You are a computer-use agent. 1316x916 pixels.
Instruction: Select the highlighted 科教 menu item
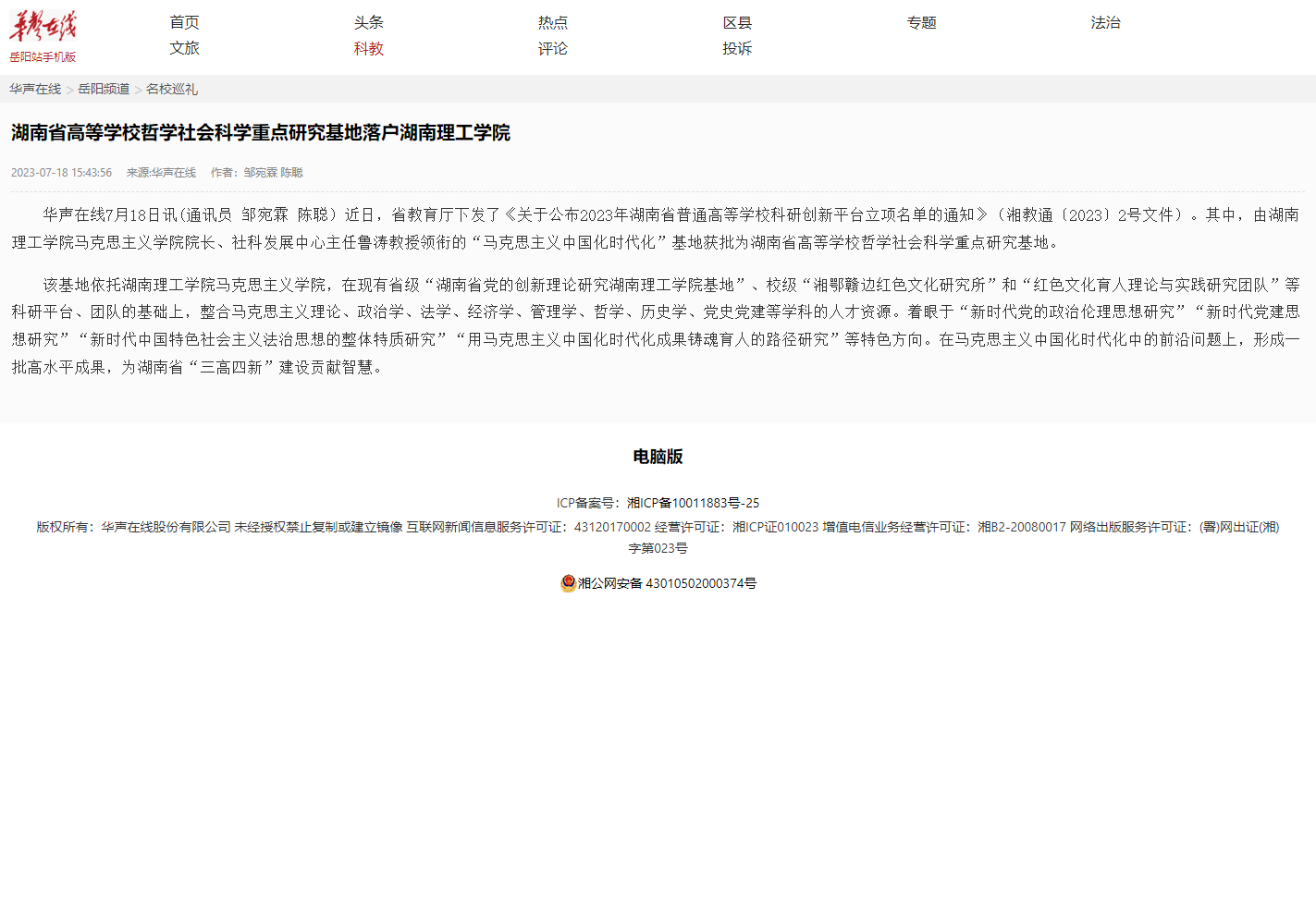tap(368, 48)
